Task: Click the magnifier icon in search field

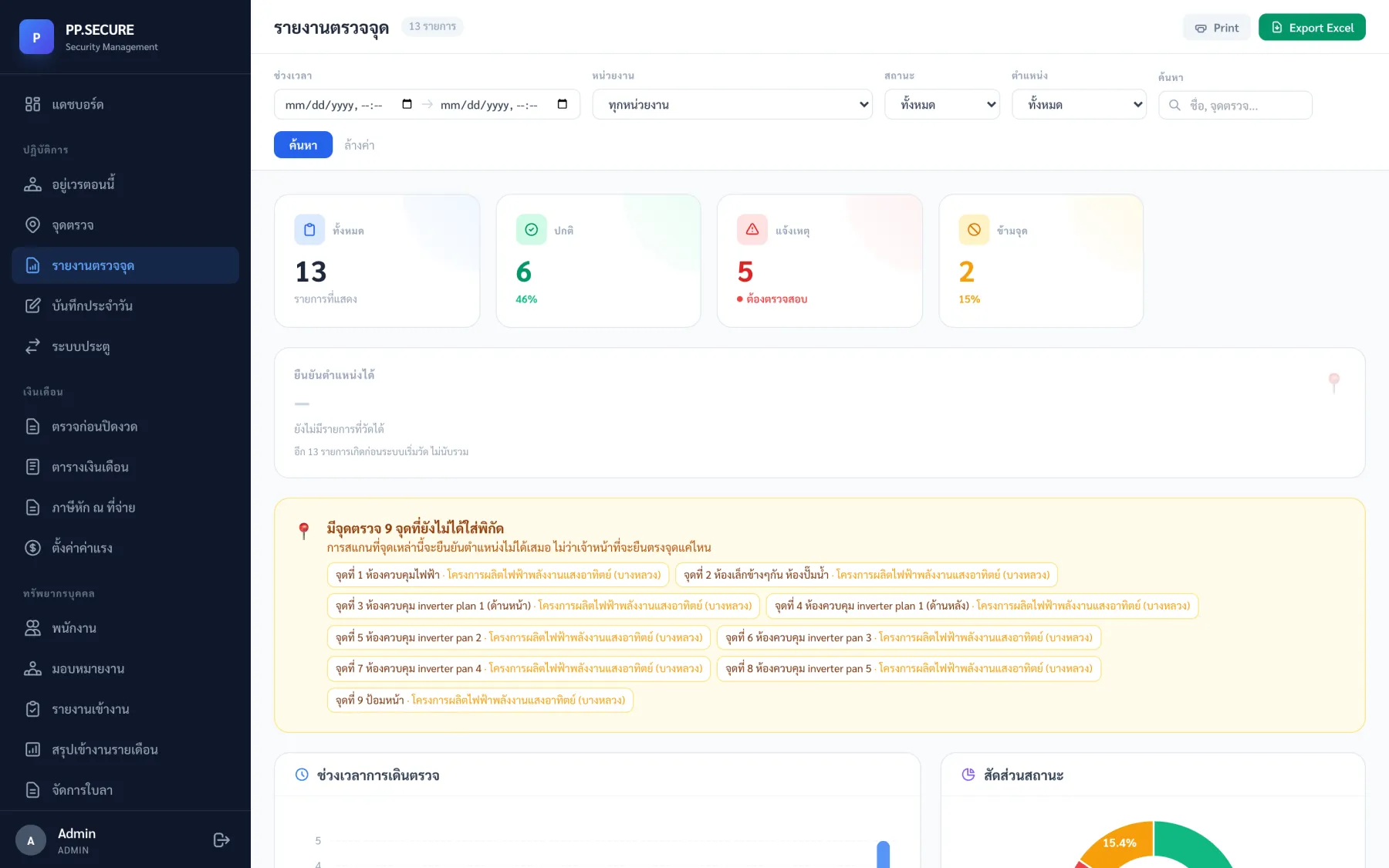Action: (1174, 105)
